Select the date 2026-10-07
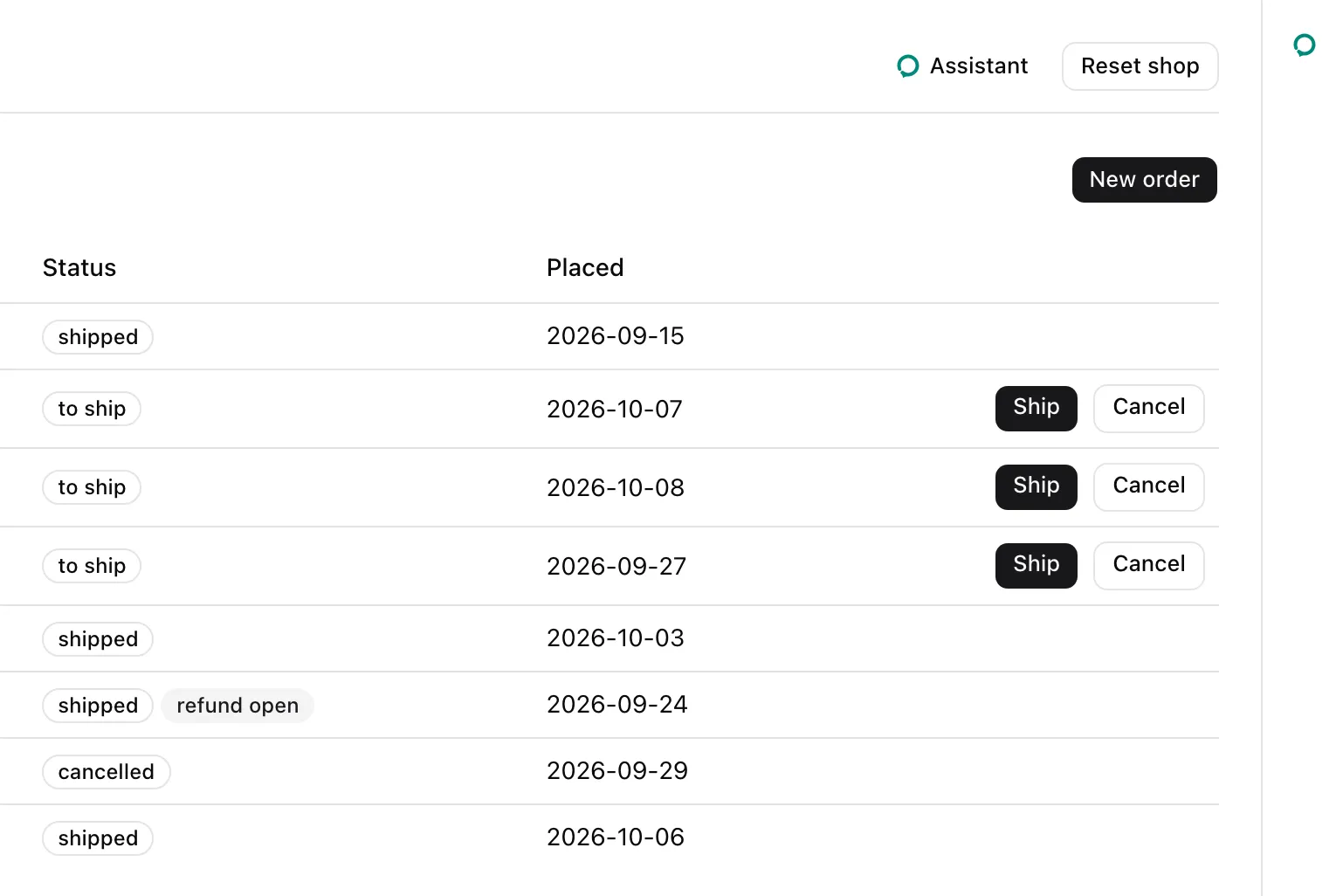Image resolution: width=1343 pixels, height=896 pixels. (615, 410)
